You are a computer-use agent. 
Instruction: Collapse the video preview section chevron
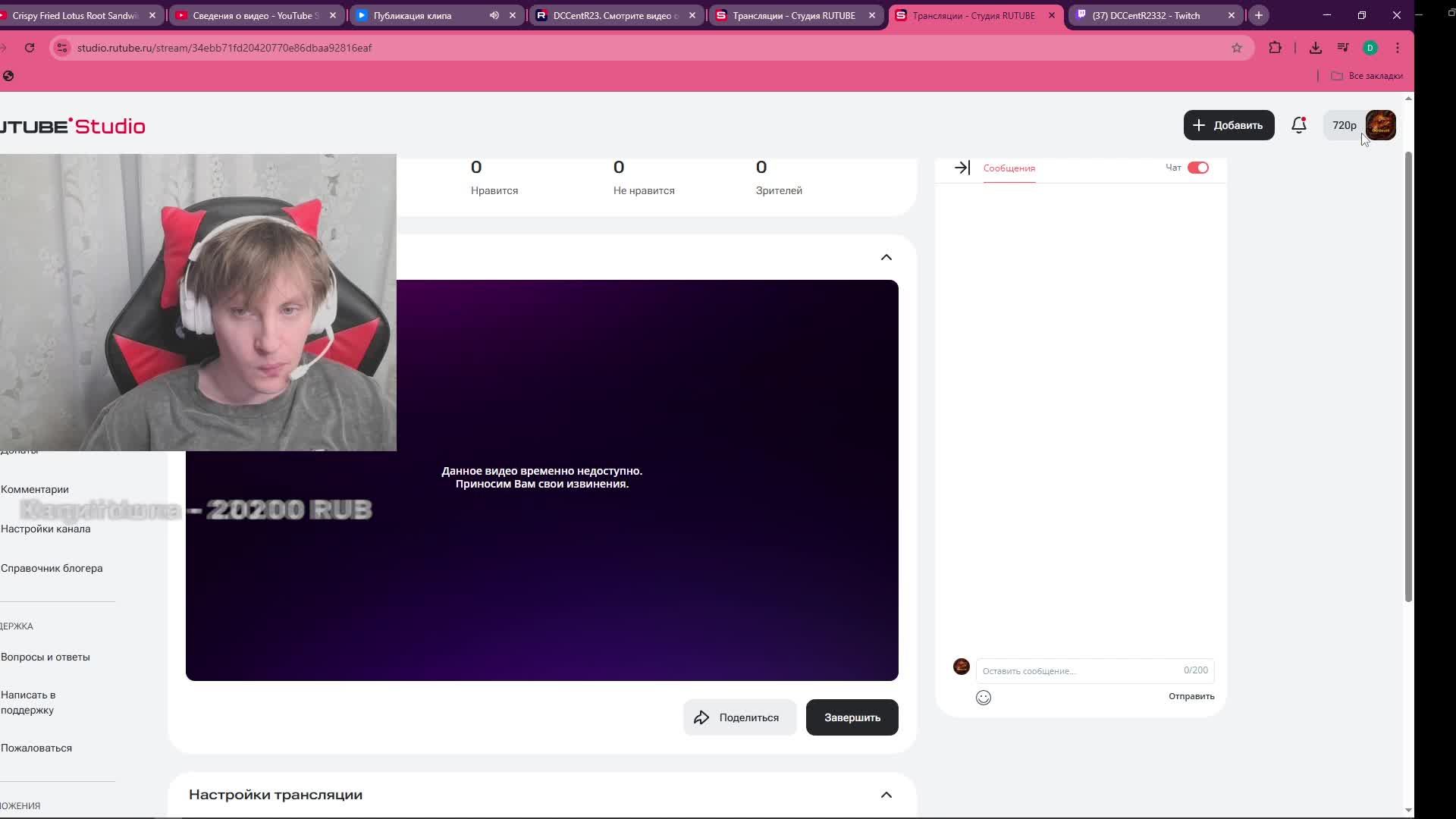pyautogui.click(x=886, y=258)
